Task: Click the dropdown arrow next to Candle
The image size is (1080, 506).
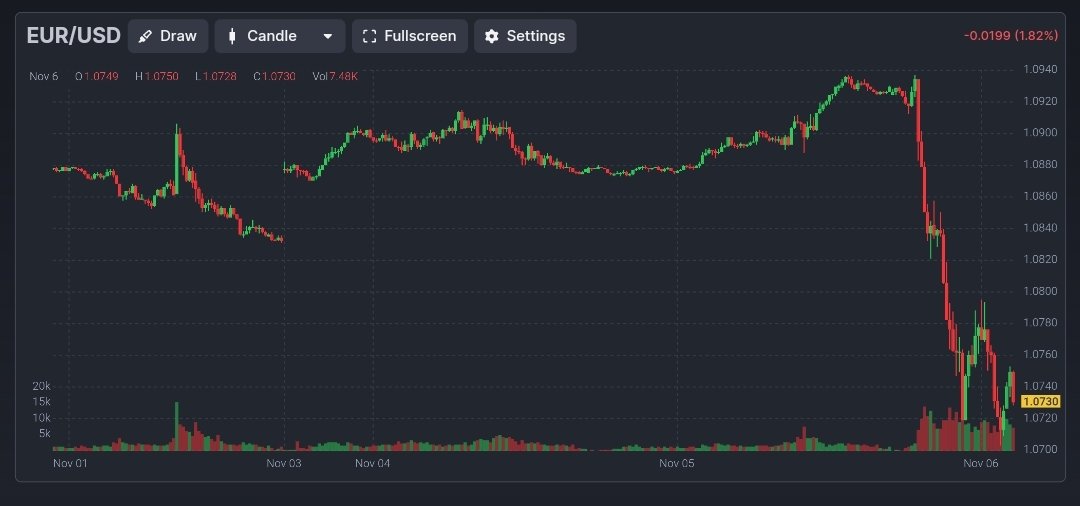Action: [328, 36]
